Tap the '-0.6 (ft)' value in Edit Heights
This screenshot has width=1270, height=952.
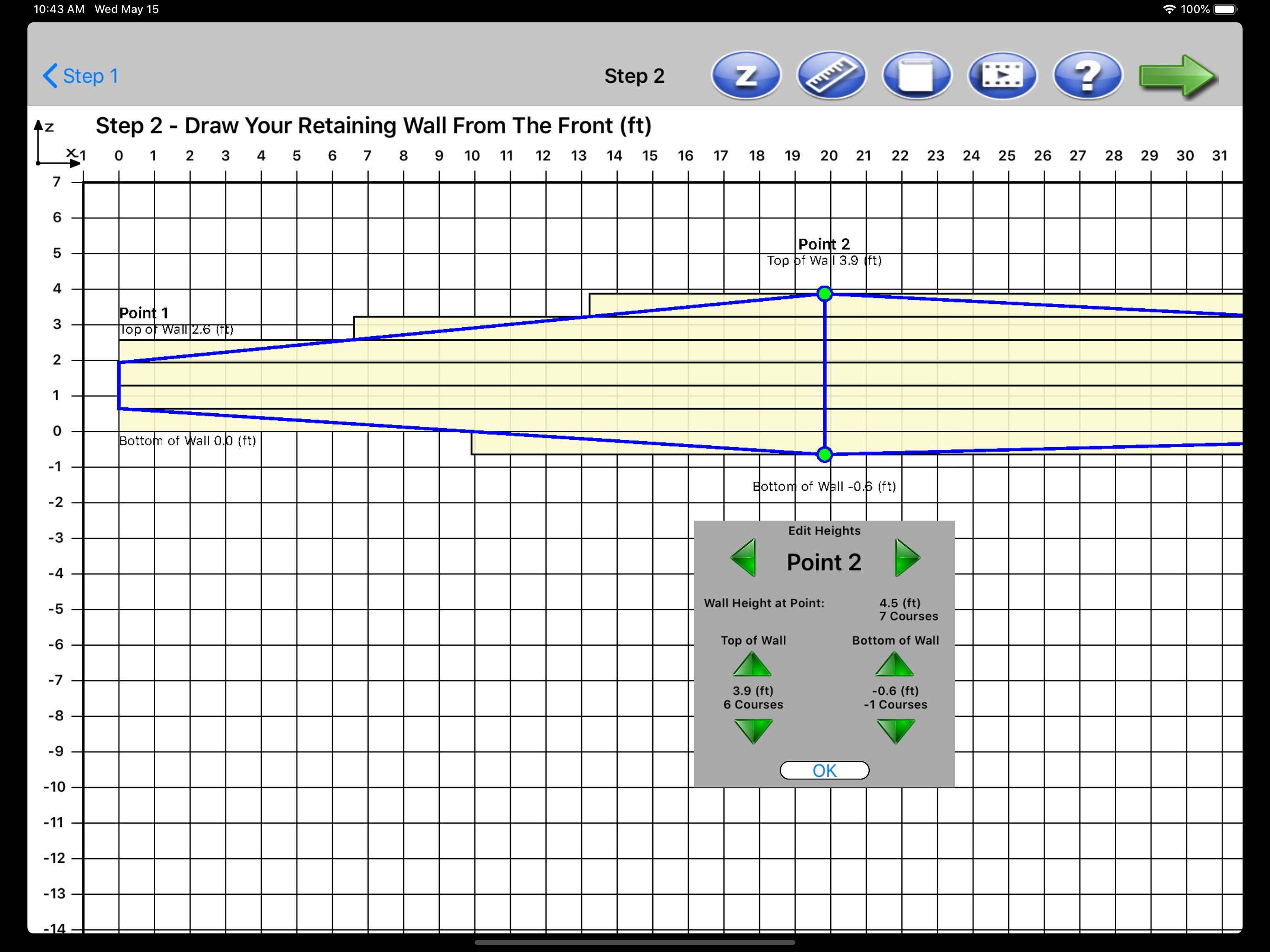click(896, 691)
